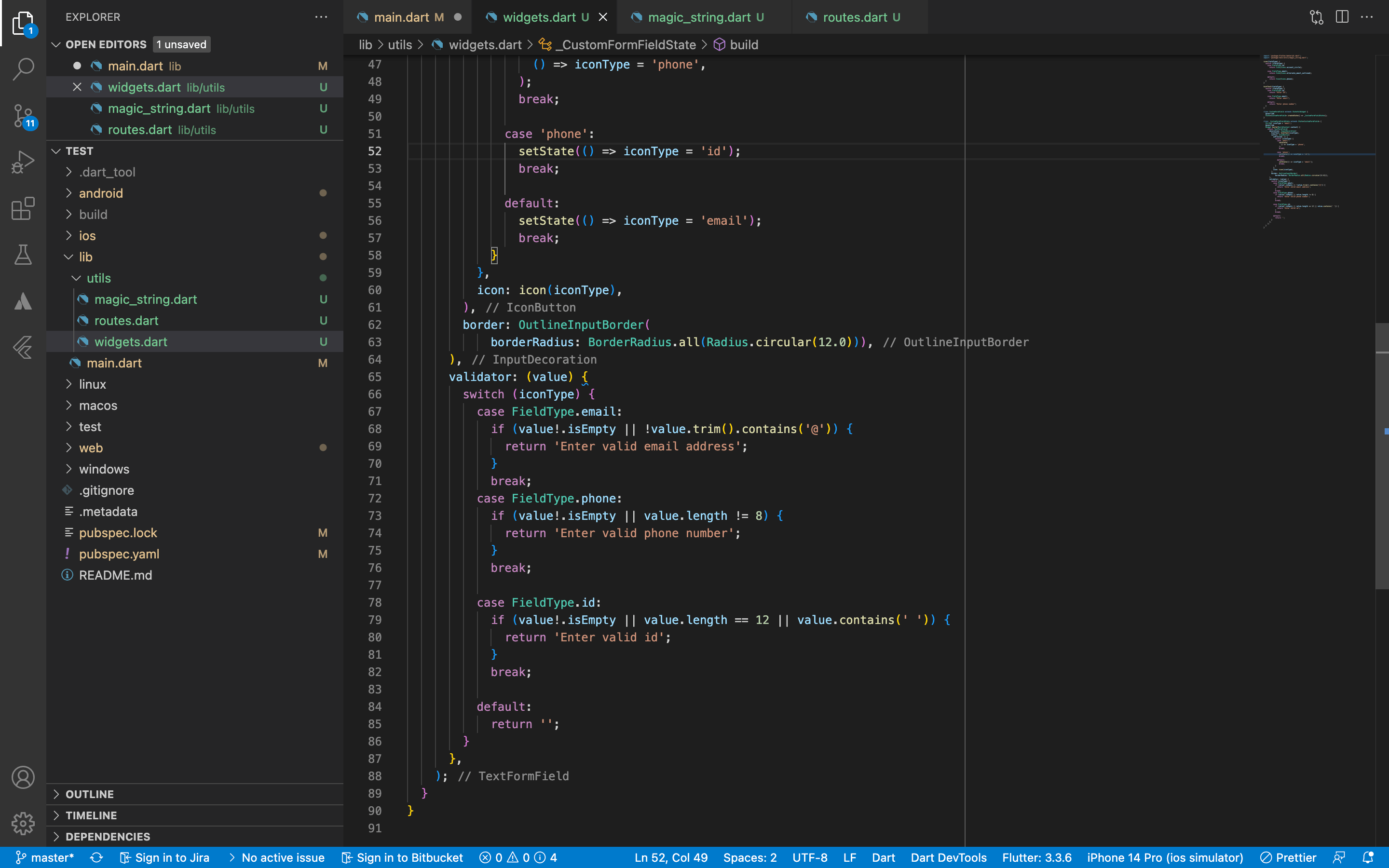Screen dimensions: 1389x868
Task: Click Sign in to Jira
Action: (x=165, y=858)
